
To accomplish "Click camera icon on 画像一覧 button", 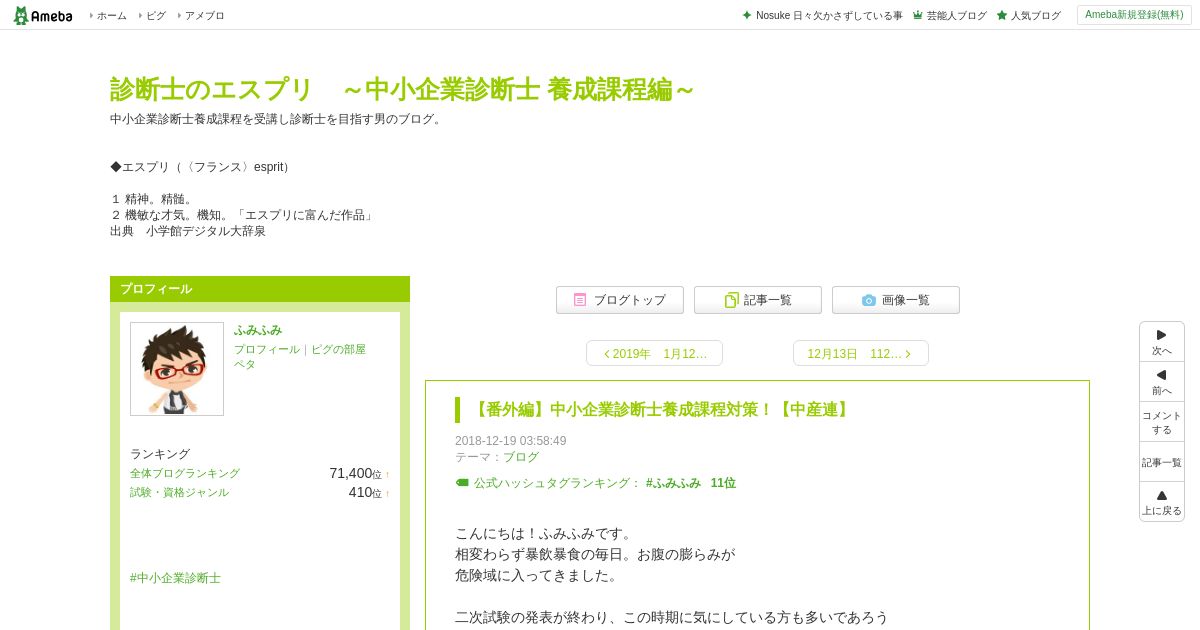I will [869, 300].
